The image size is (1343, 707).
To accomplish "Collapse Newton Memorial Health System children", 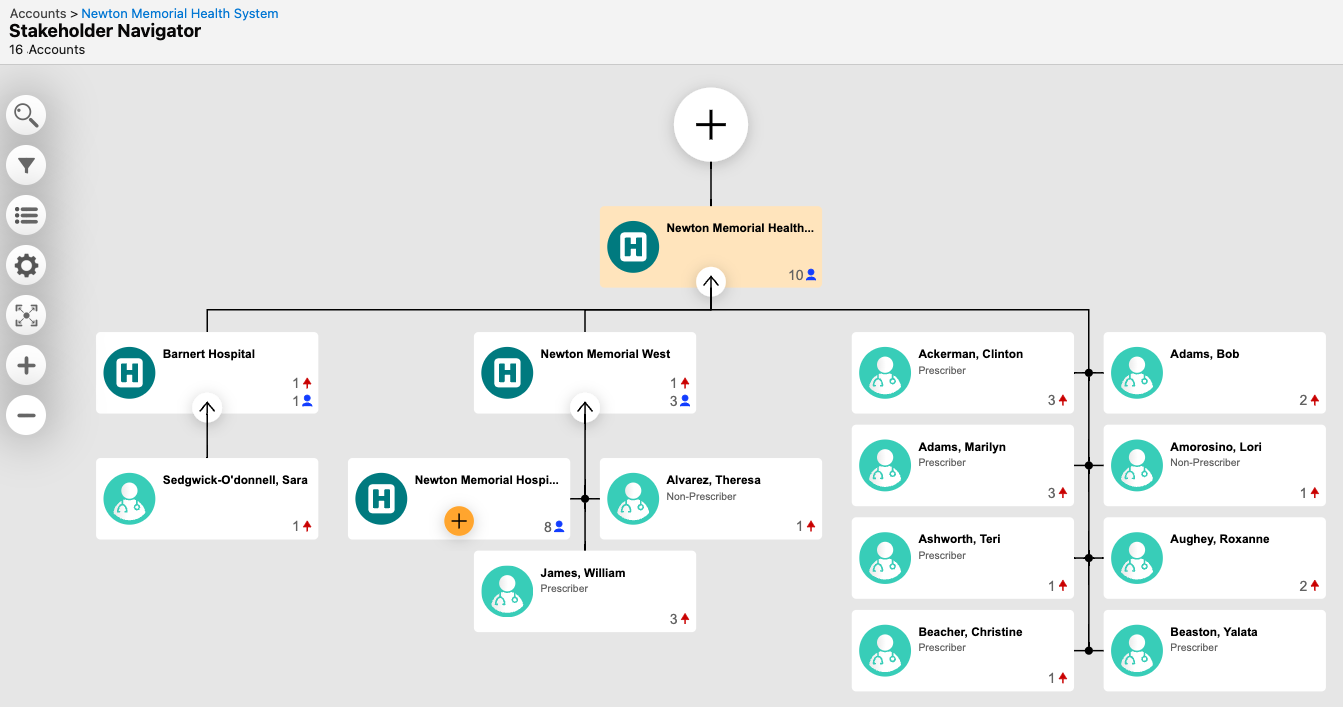I will coord(710,282).
